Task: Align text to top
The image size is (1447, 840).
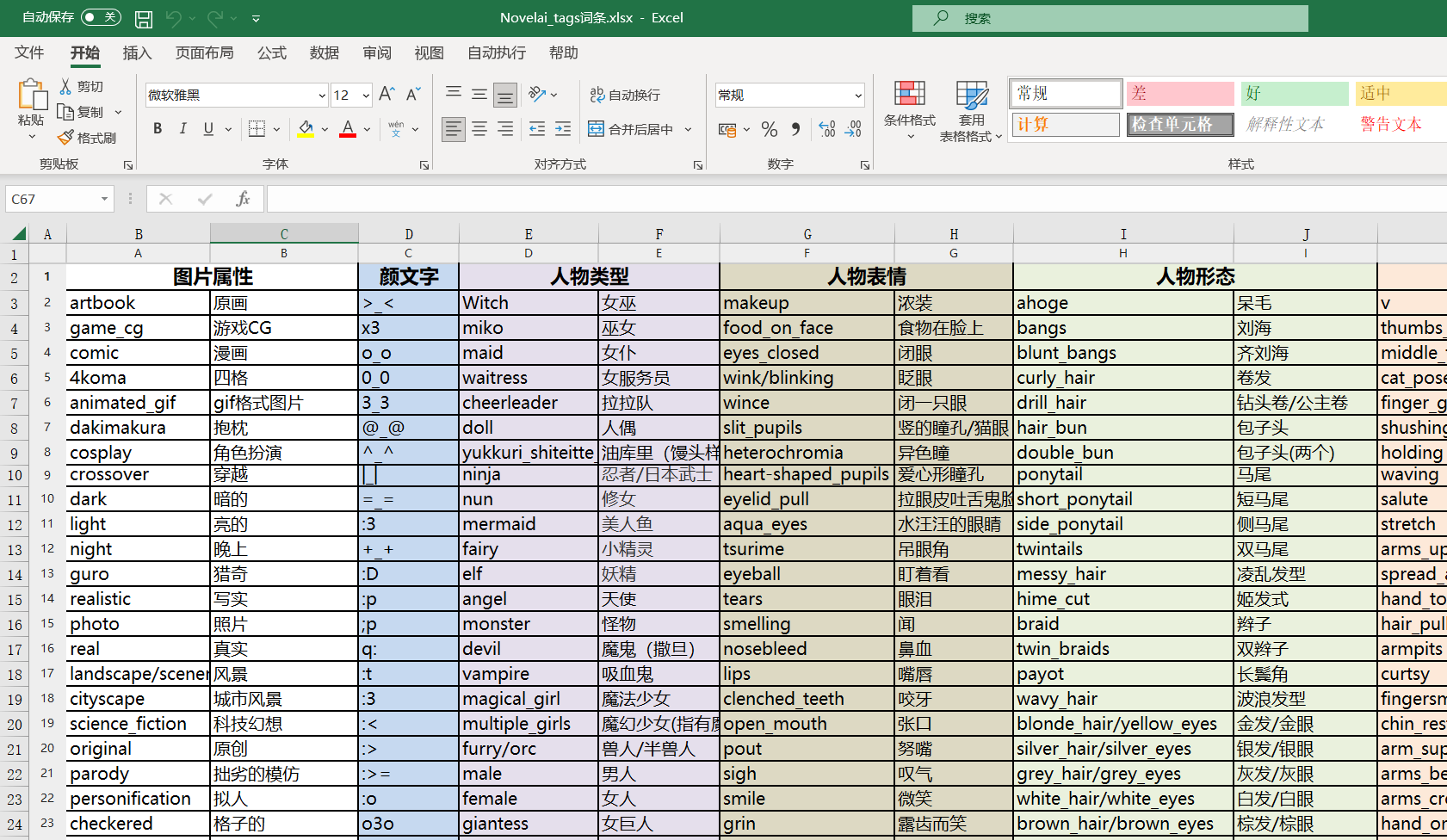Action: pos(454,94)
